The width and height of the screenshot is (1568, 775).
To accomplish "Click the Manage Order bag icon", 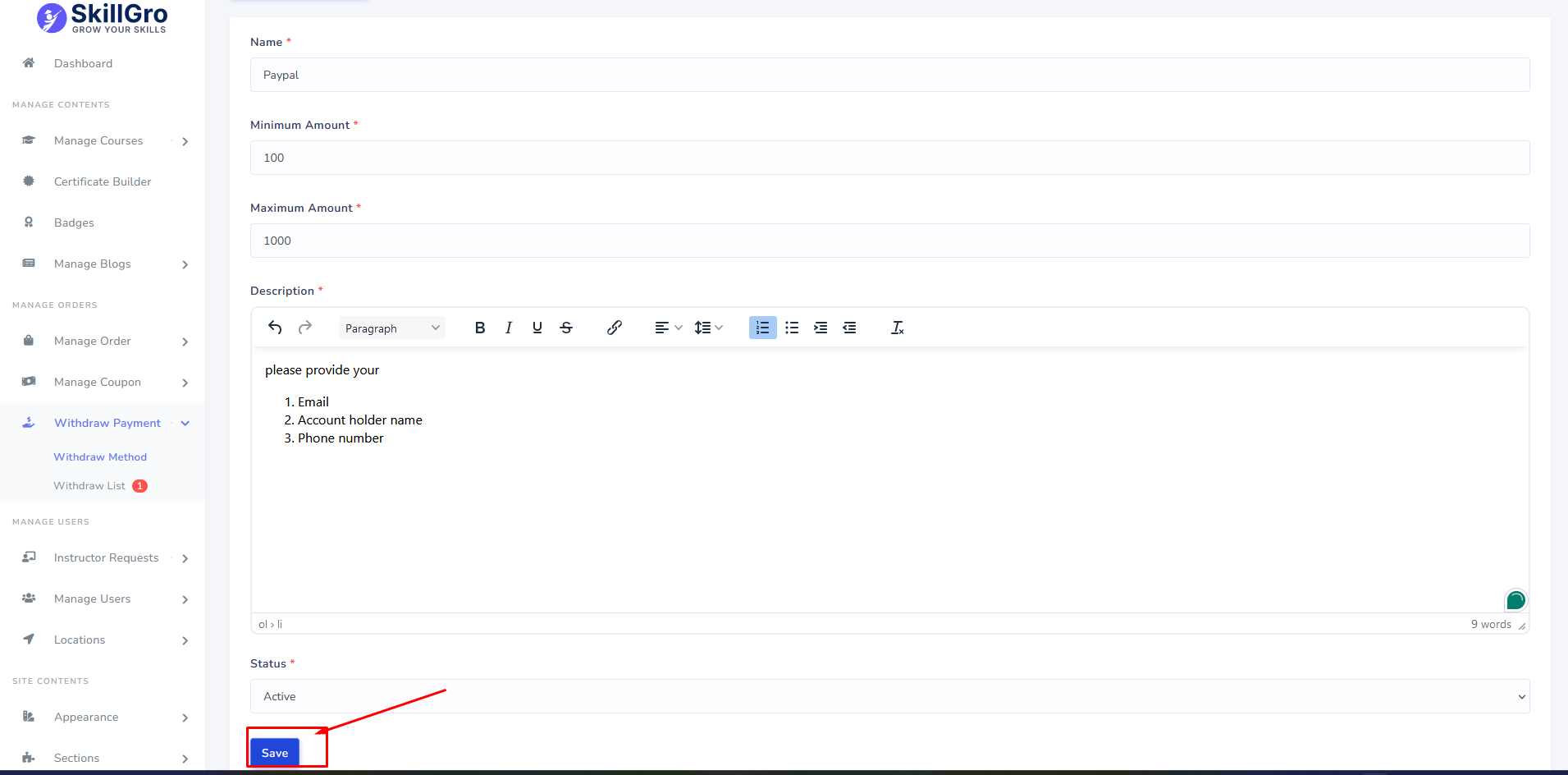I will pyautogui.click(x=29, y=340).
